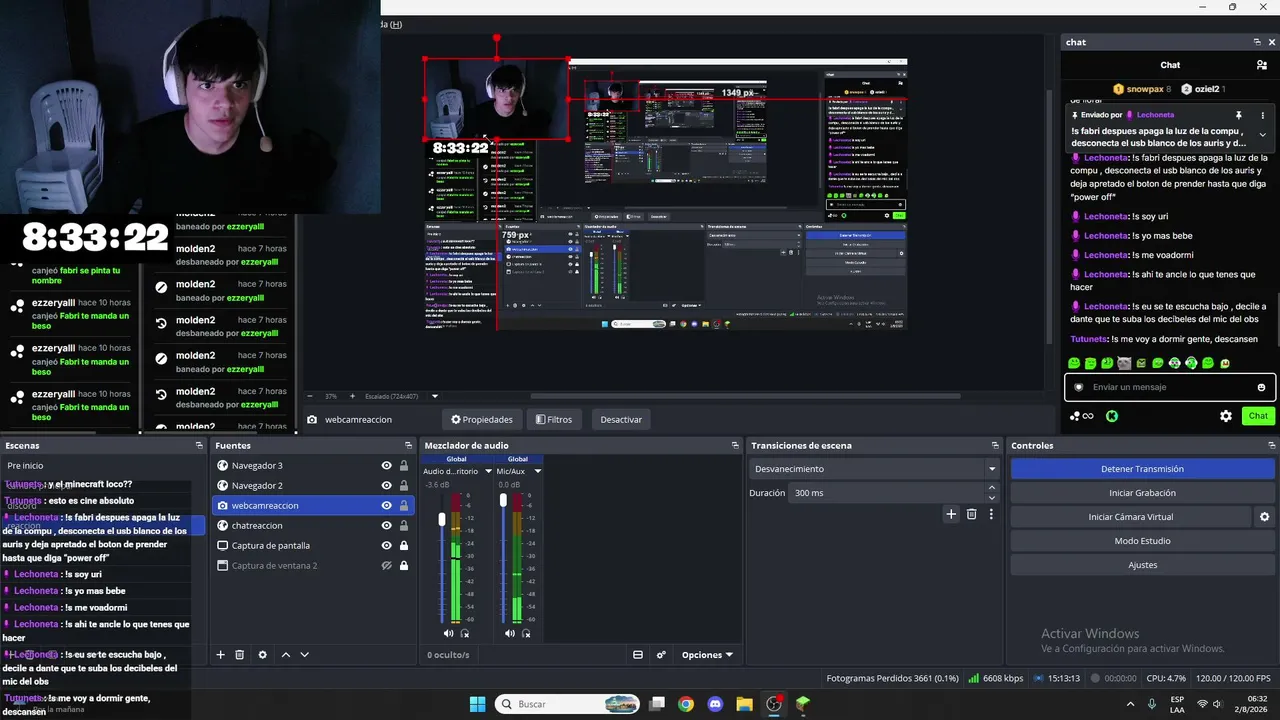Select the Captura de ventana 2 source

(x=313, y=565)
